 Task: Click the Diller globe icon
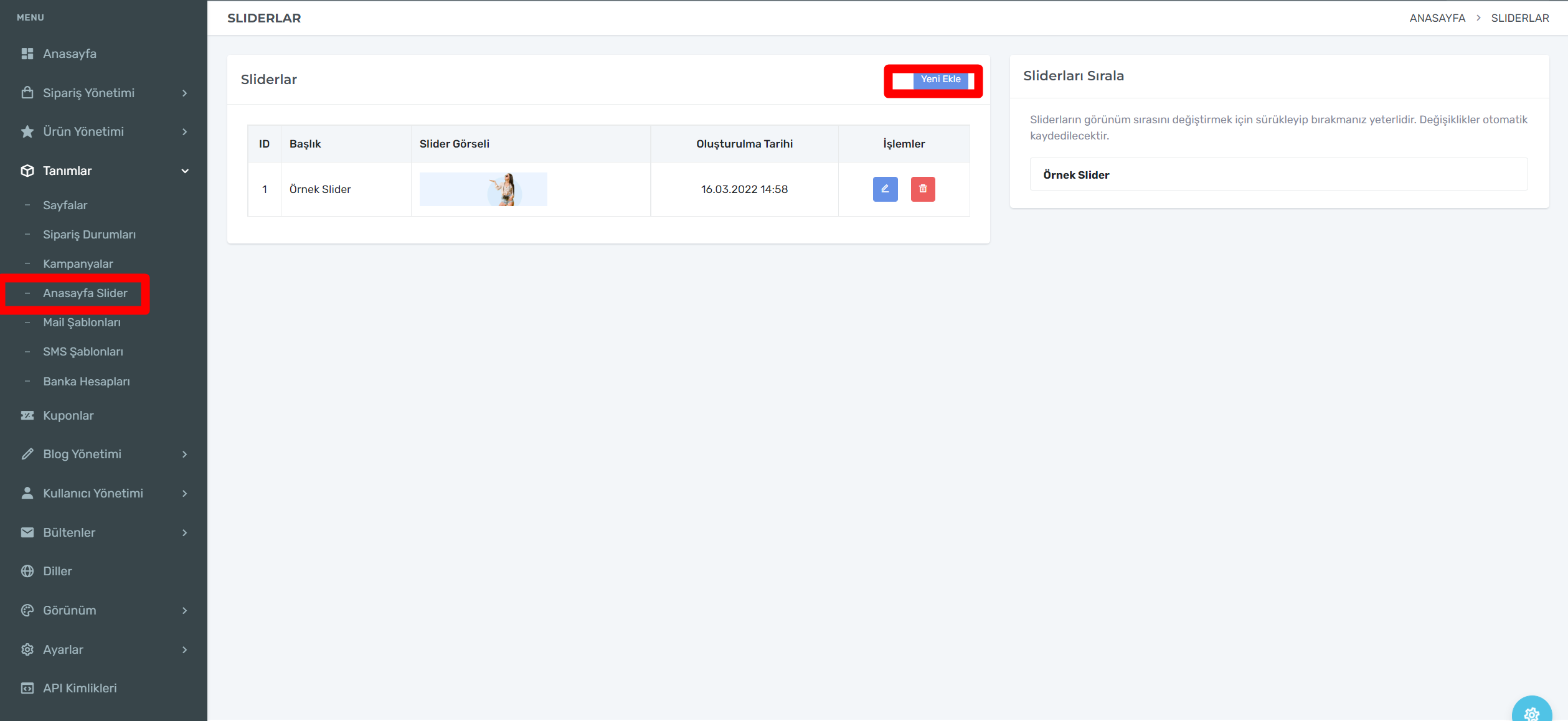(27, 571)
